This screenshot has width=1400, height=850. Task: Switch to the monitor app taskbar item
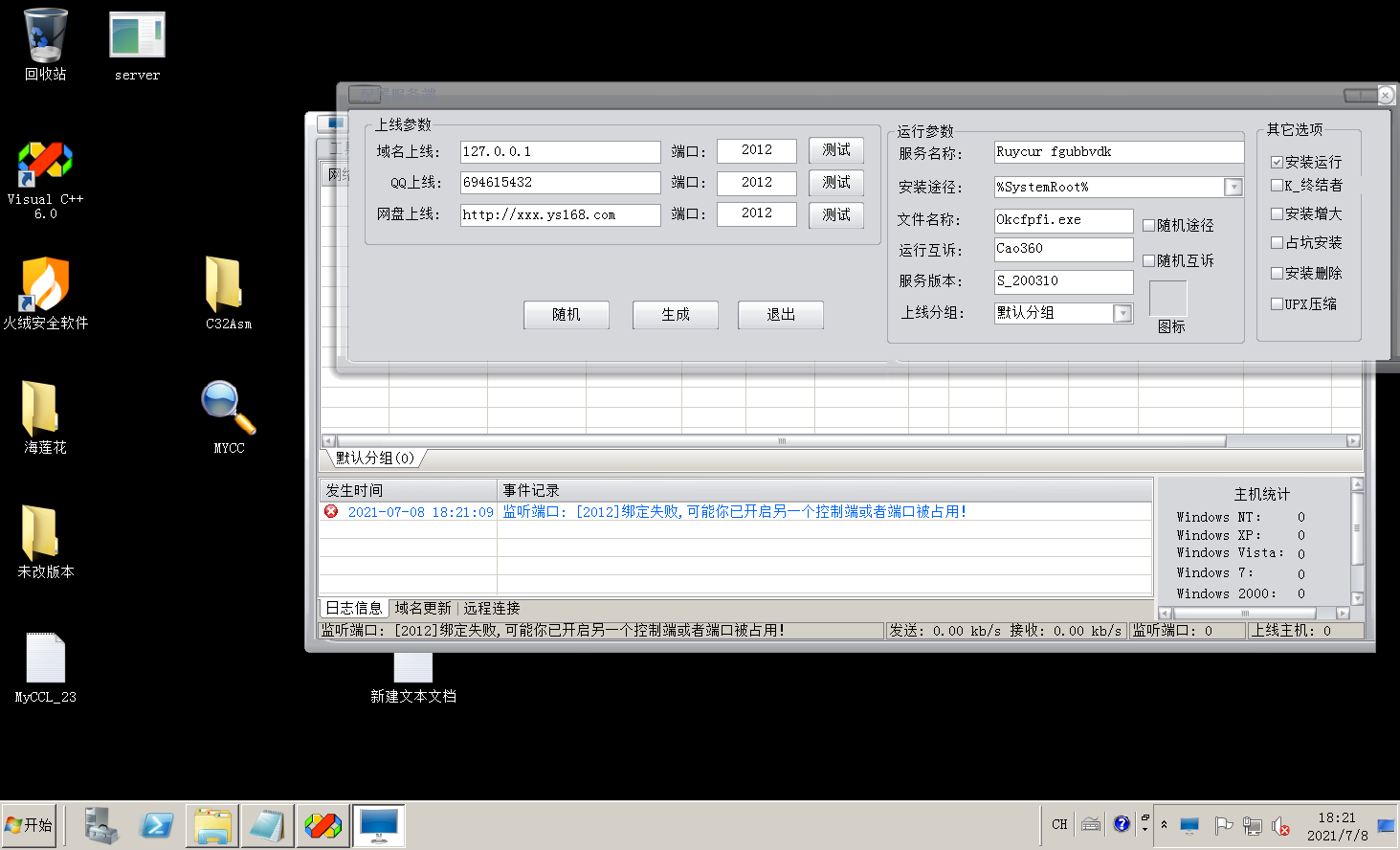(379, 825)
